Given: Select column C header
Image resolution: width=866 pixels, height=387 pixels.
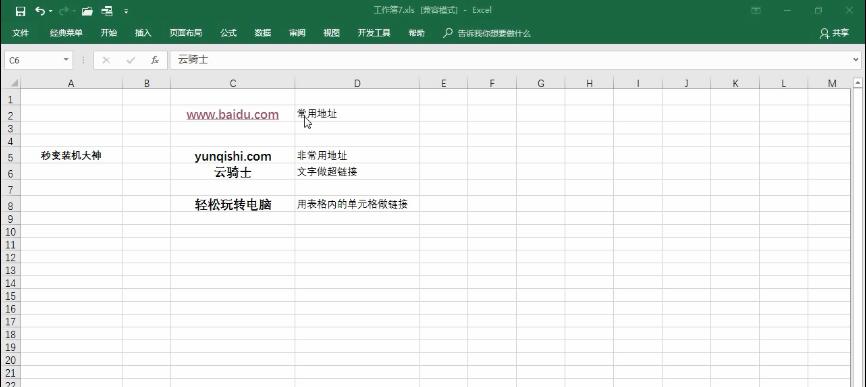Looking at the screenshot, I should tap(233, 84).
